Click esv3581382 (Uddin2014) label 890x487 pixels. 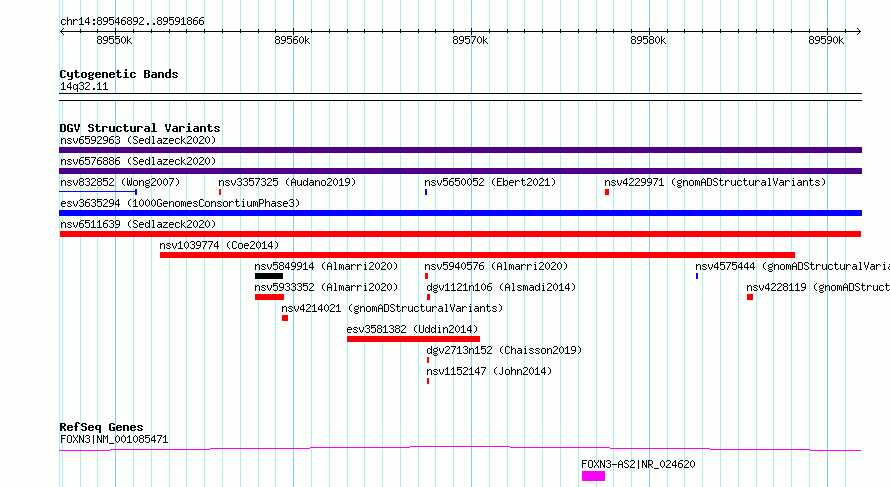pos(412,329)
